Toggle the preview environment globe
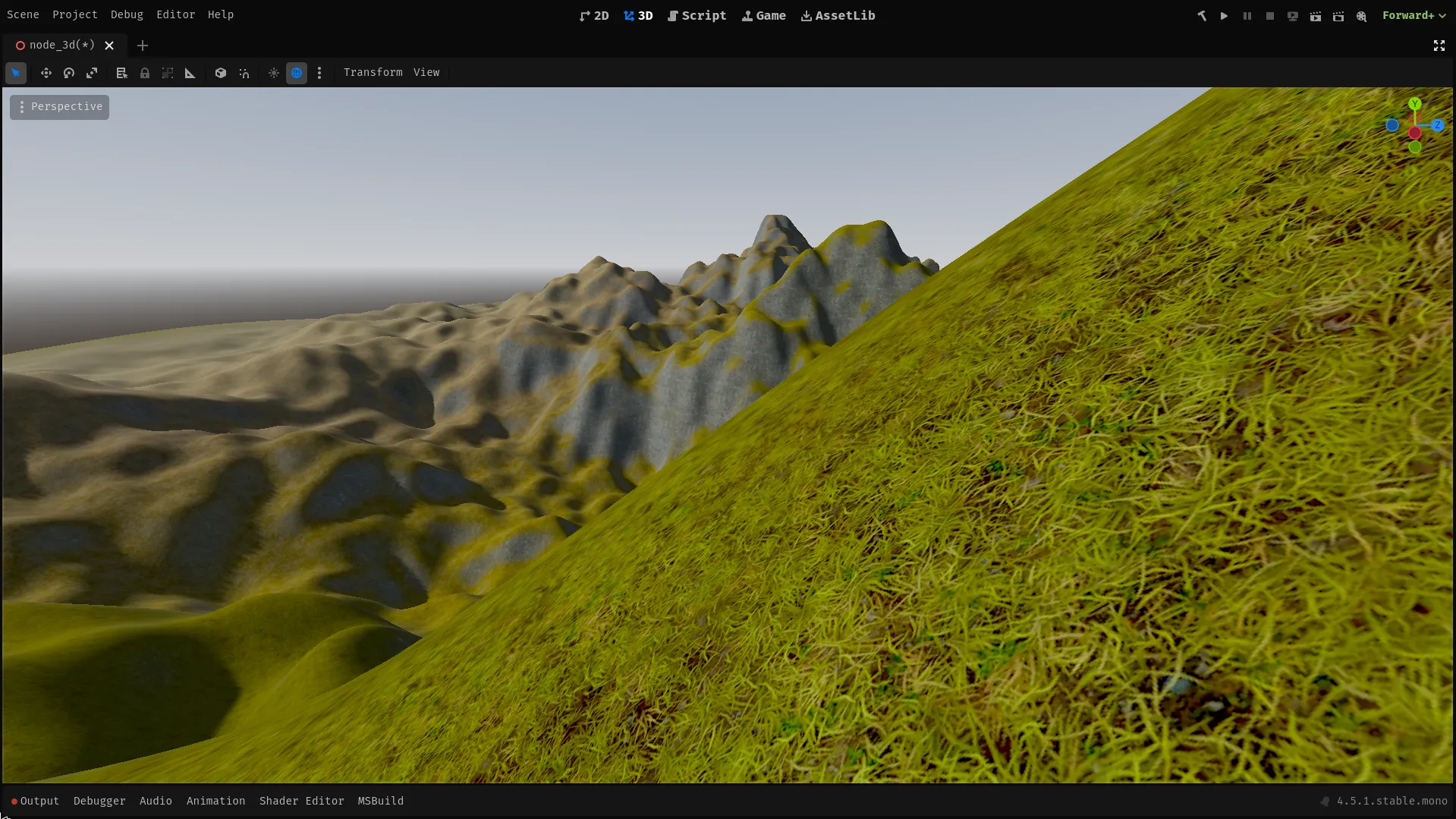This screenshot has height=819, width=1456. (297, 73)
